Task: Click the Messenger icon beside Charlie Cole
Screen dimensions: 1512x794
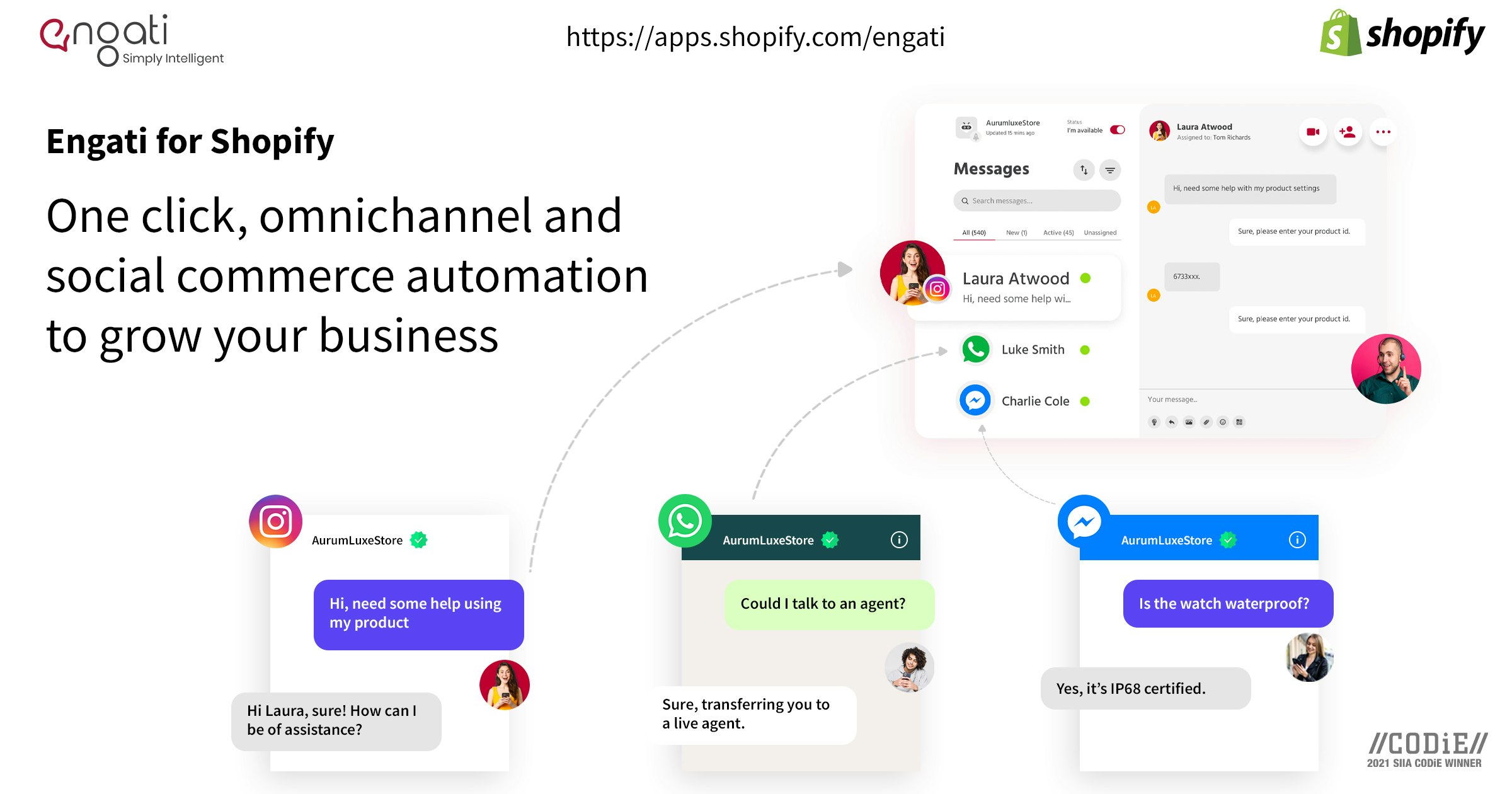Action: (x=975, y=401)
